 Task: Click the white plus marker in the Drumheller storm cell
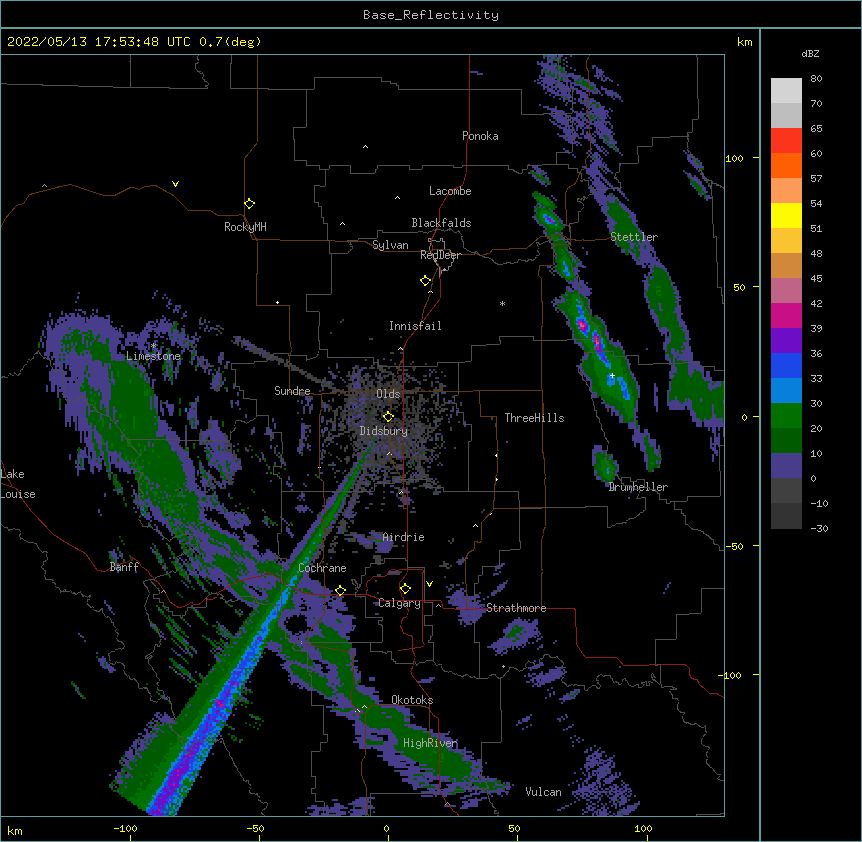point(612,375)
